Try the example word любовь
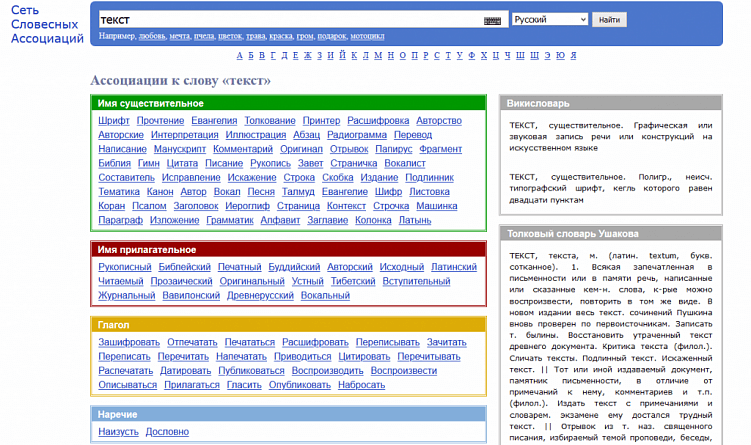The height and width of the screenshot is (445, 751). coord(152,36)
